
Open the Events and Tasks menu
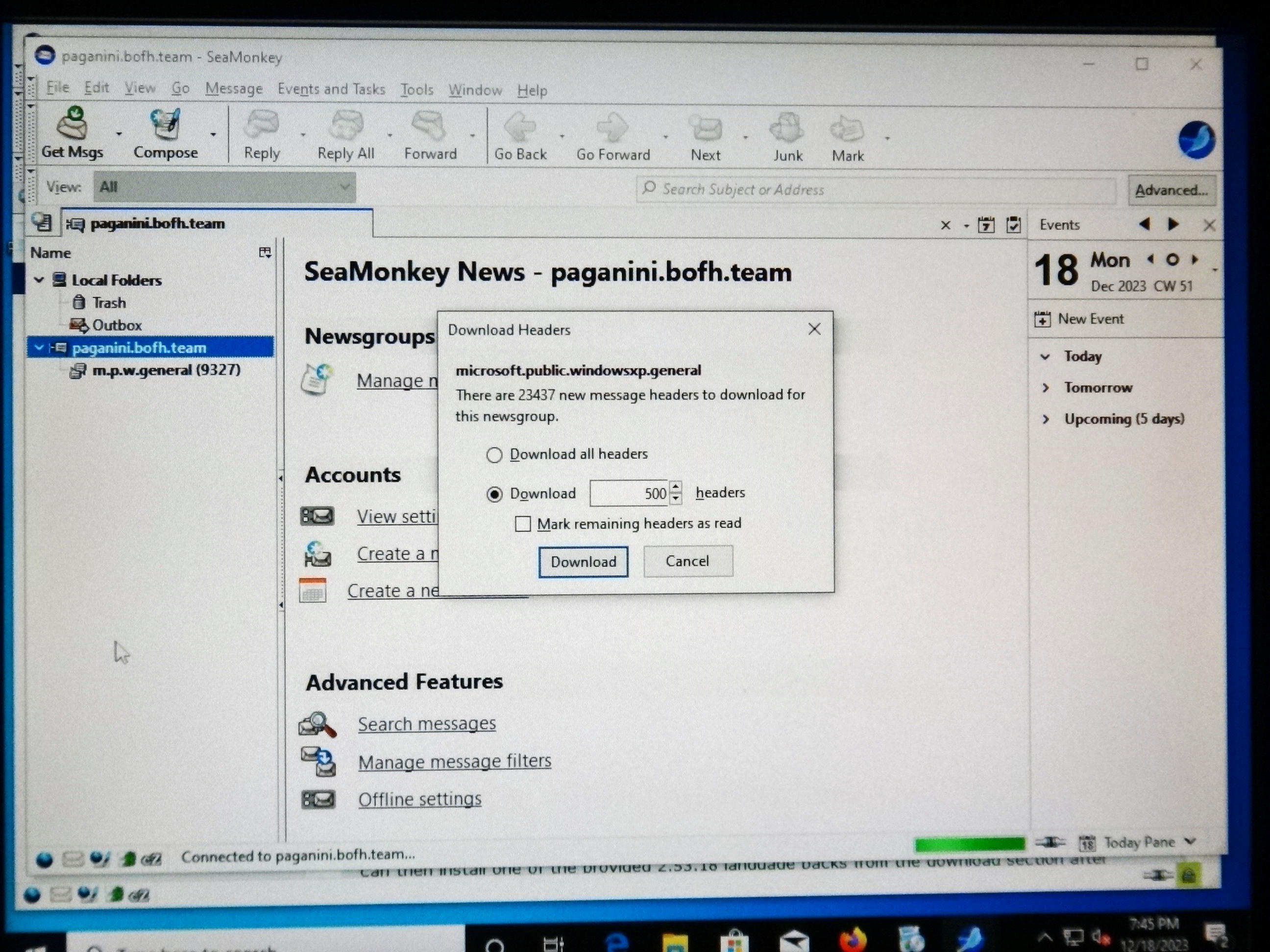[x=331, y=90]
